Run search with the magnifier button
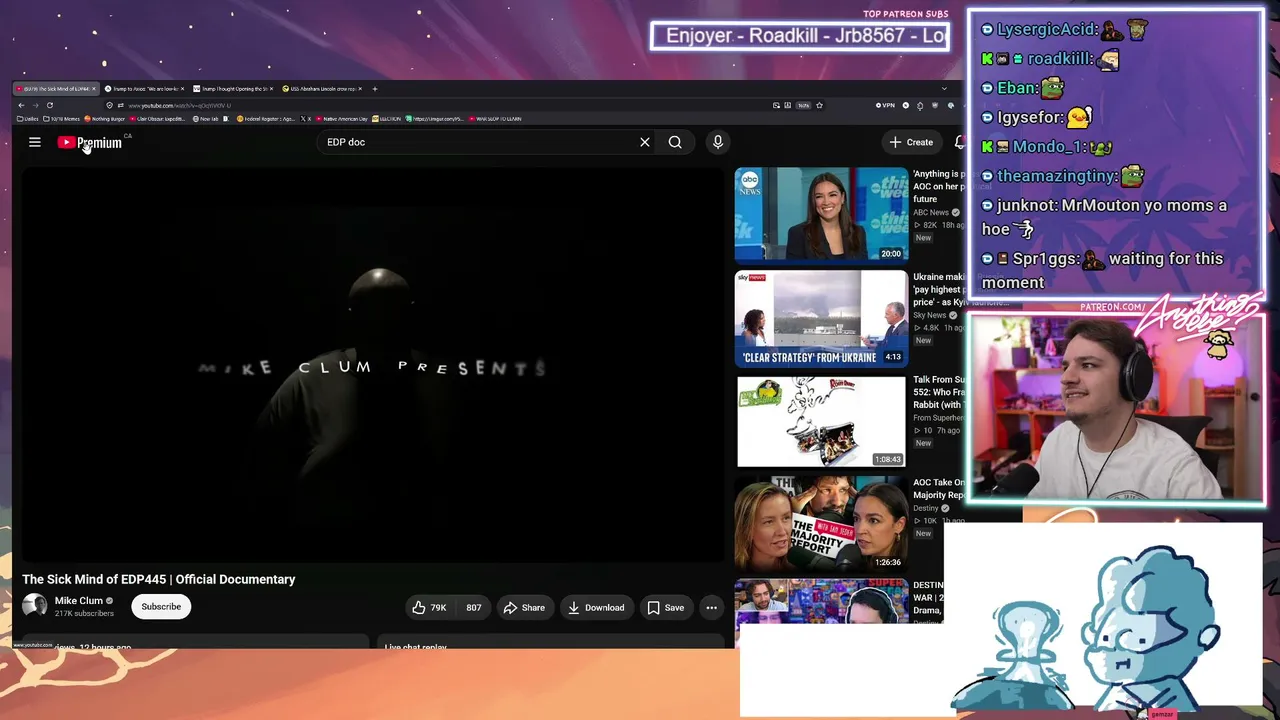This screenshot has width=1280, height=720. [x=675, y=142]
